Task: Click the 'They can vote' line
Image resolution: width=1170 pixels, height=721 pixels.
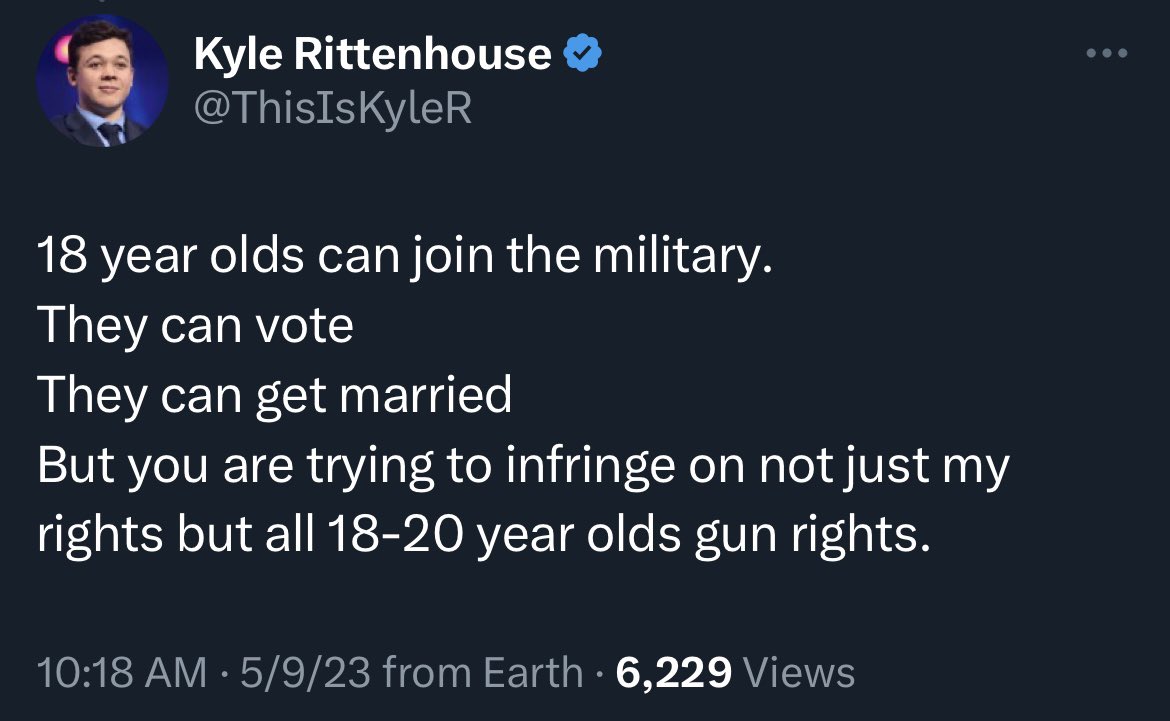Action: [x=195, y=325]
